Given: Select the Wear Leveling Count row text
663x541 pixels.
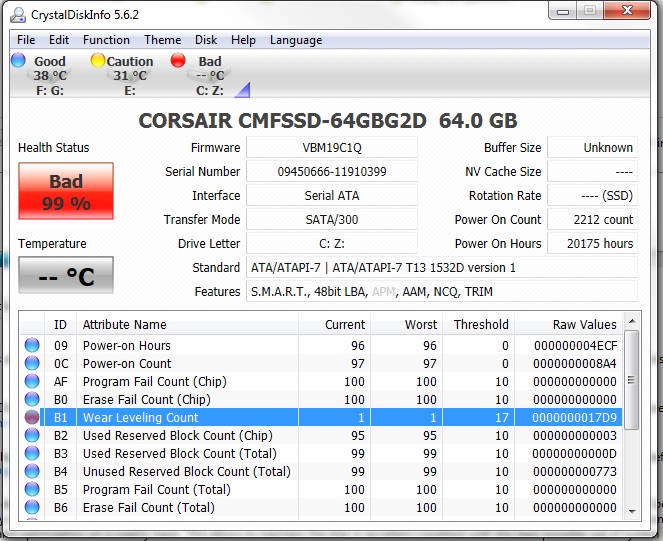Looking at the screenshot, I should [141, 417].
